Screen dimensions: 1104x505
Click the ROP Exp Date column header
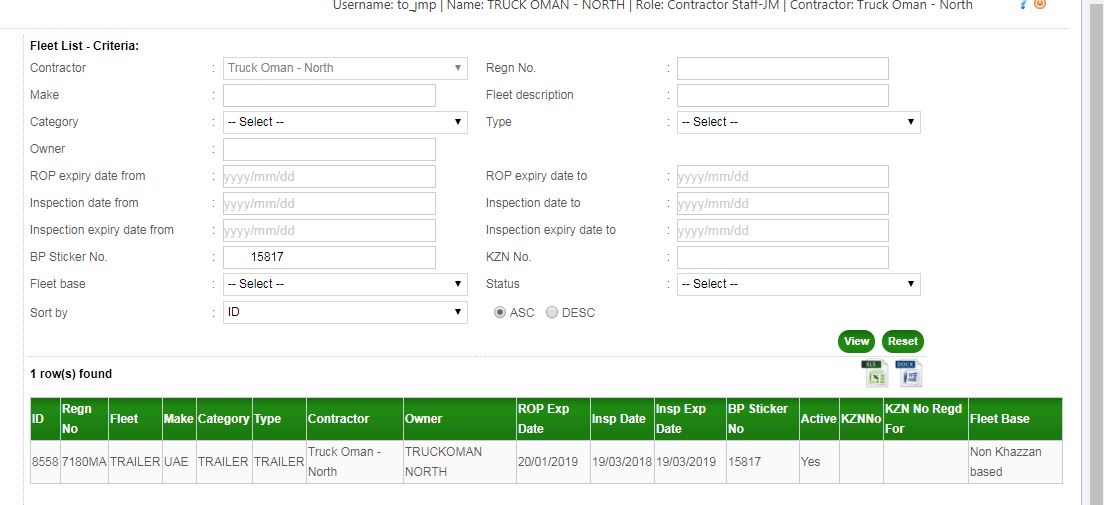pyautogui.click(x=542, y=419)
